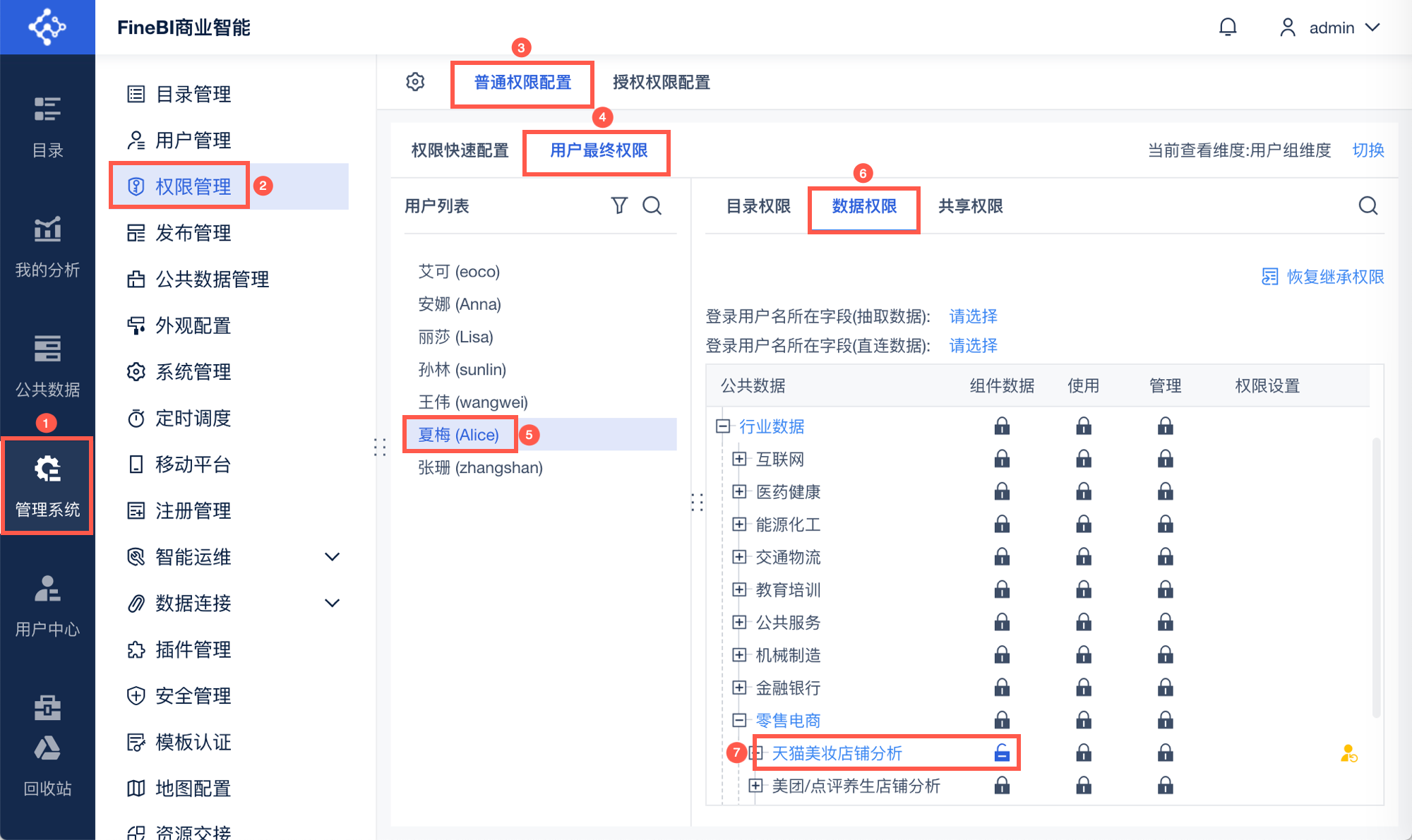
Task: Click the notification bell icon
Action: pyautogui.click(x=1228, y=28)
